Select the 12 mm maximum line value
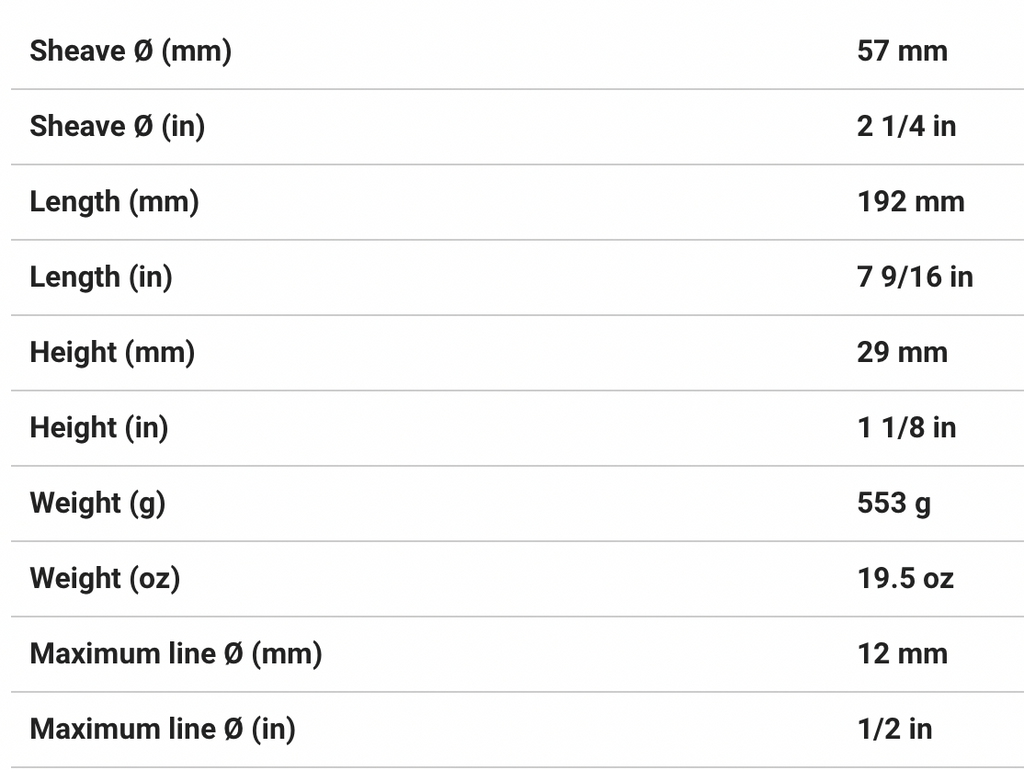 click(902, 653)
